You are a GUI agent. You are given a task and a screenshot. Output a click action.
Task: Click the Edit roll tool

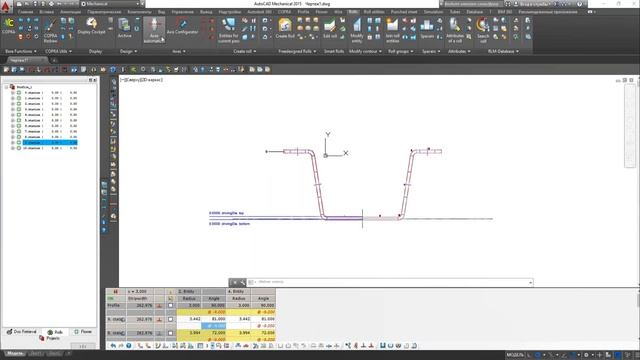(x=330, y=29)
